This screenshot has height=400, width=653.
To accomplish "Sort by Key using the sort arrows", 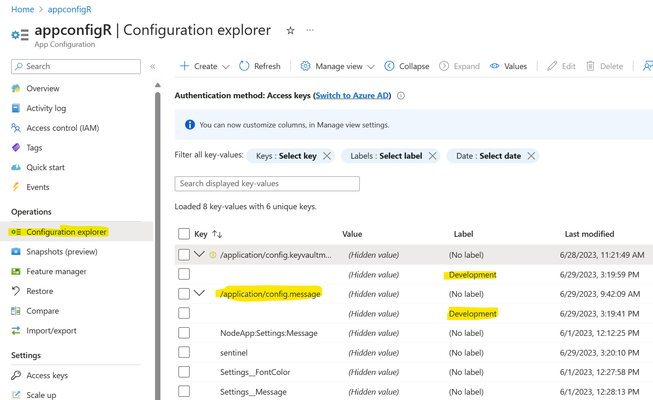I will coord(217,234).
